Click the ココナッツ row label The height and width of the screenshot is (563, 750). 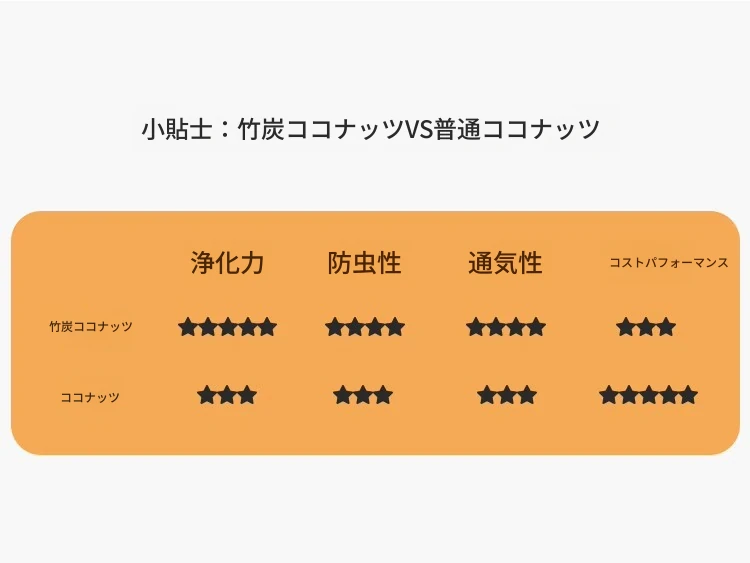[90, 397]
